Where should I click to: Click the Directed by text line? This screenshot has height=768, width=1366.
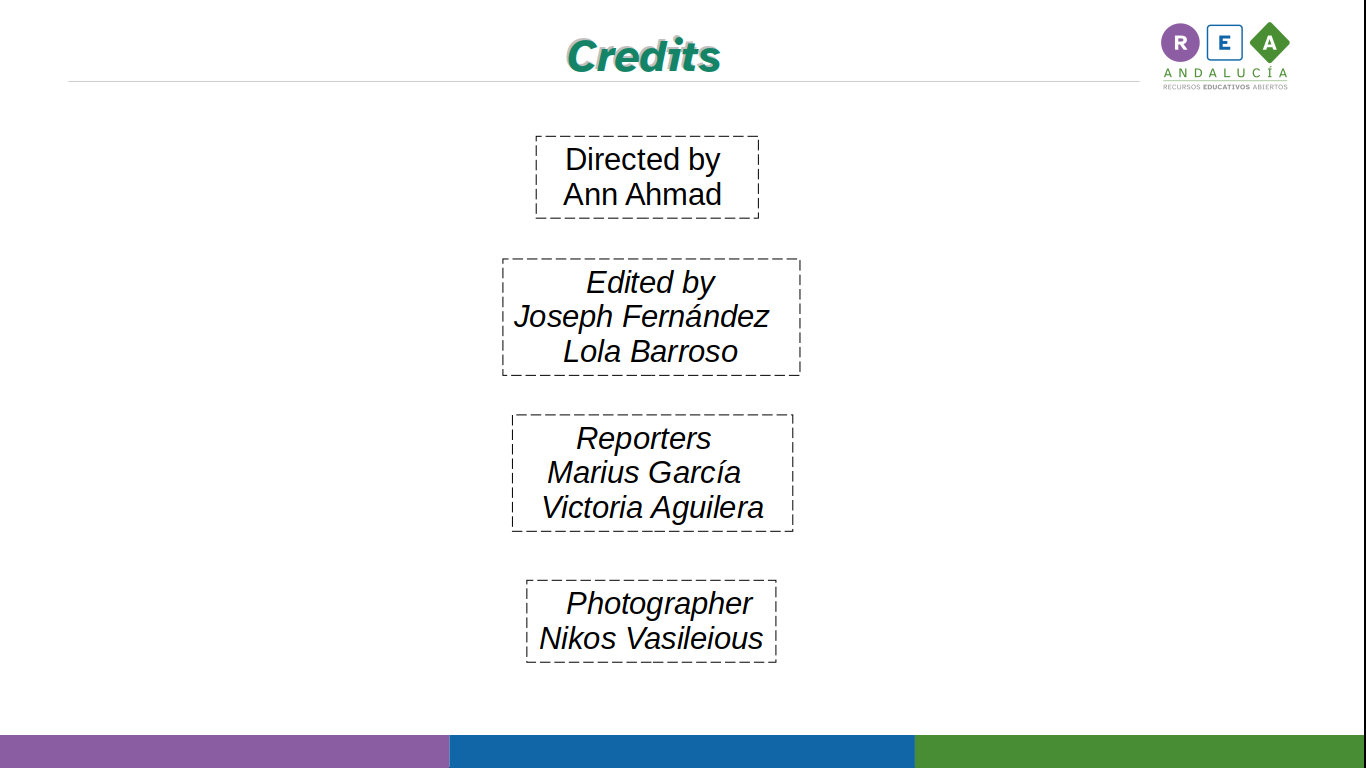pyautogui.click(x=643, y=160)
